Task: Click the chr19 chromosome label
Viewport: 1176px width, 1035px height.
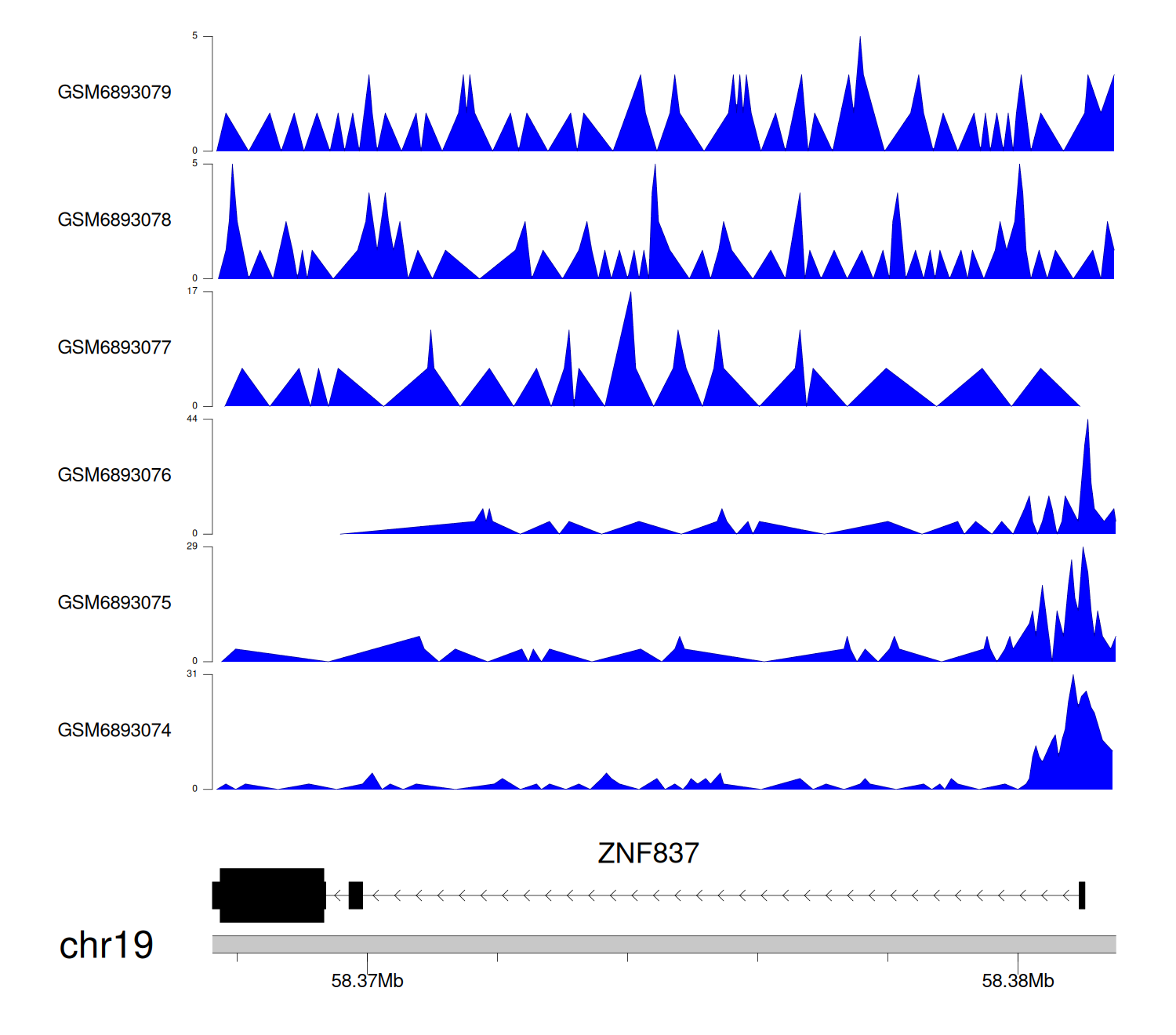Action: coord(106,945)
